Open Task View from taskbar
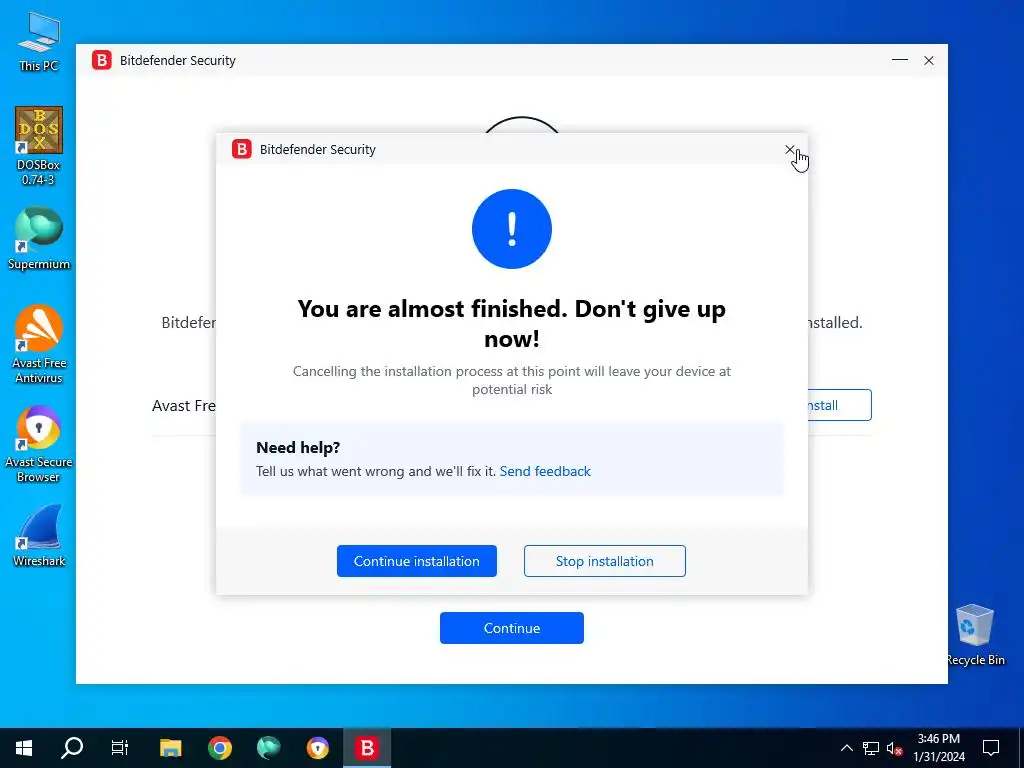The image size is (1024, 768). point(120,748)
